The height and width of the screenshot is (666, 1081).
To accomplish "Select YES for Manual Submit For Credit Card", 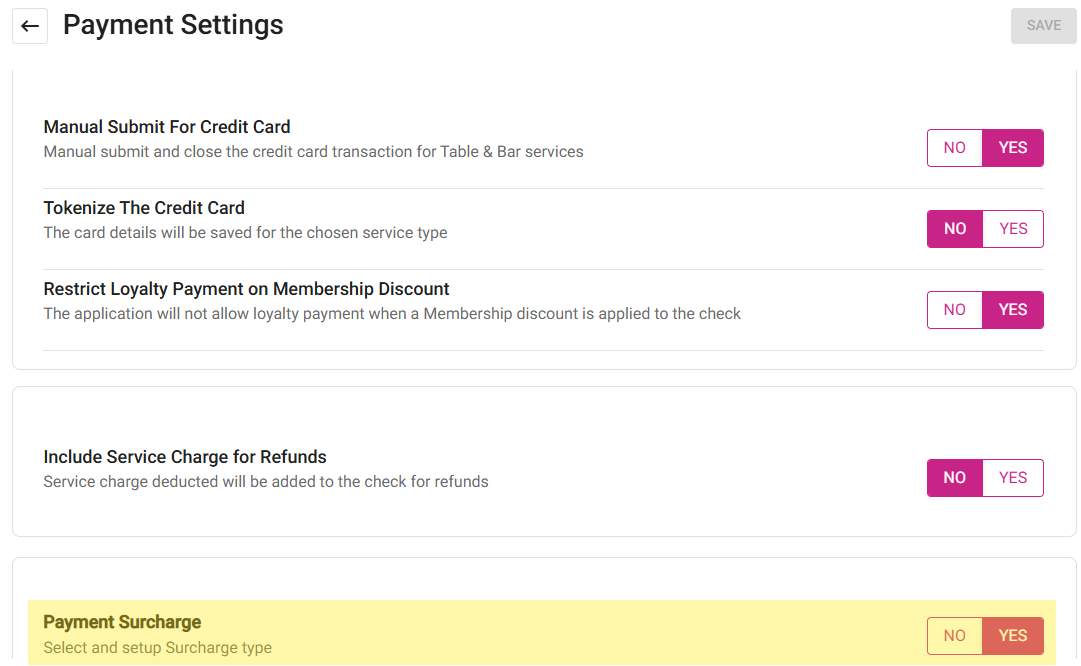I will tap(1013, 148).
